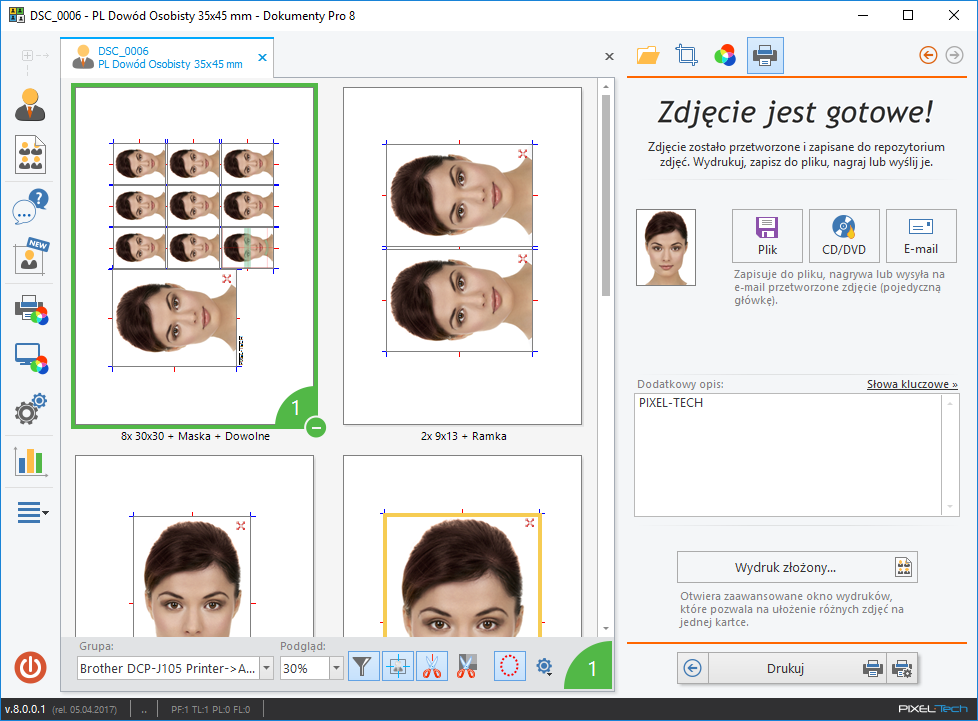Toggle cut lines with scissors button
Image resolution: width=978 pixels, height=721 pixels.
[431, 667]
